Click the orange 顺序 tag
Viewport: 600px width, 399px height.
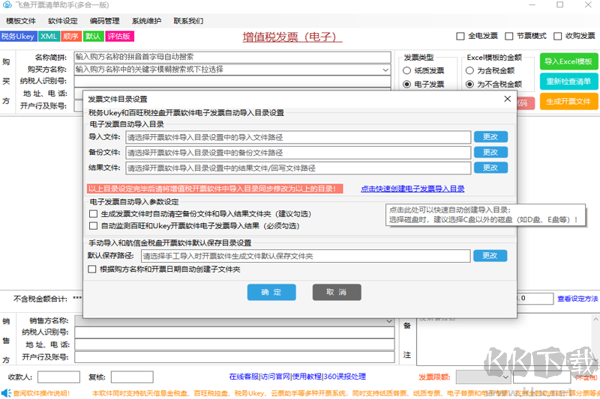[71, 36]
